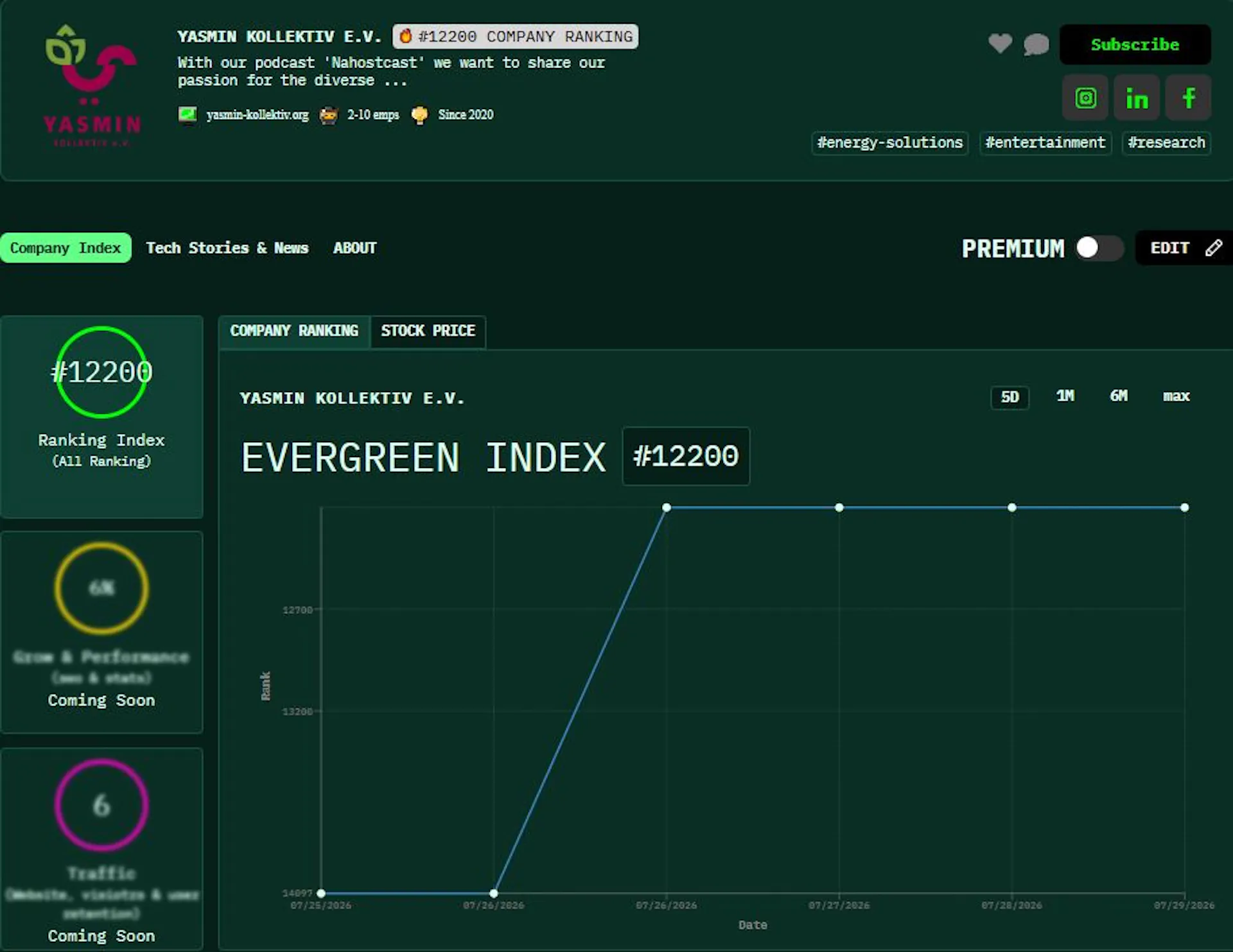Image resolution: width=1233 pixels, height=952 pixels.
Task: Click the #12200 Ranking Index circle
Action: tap(101, 372)
